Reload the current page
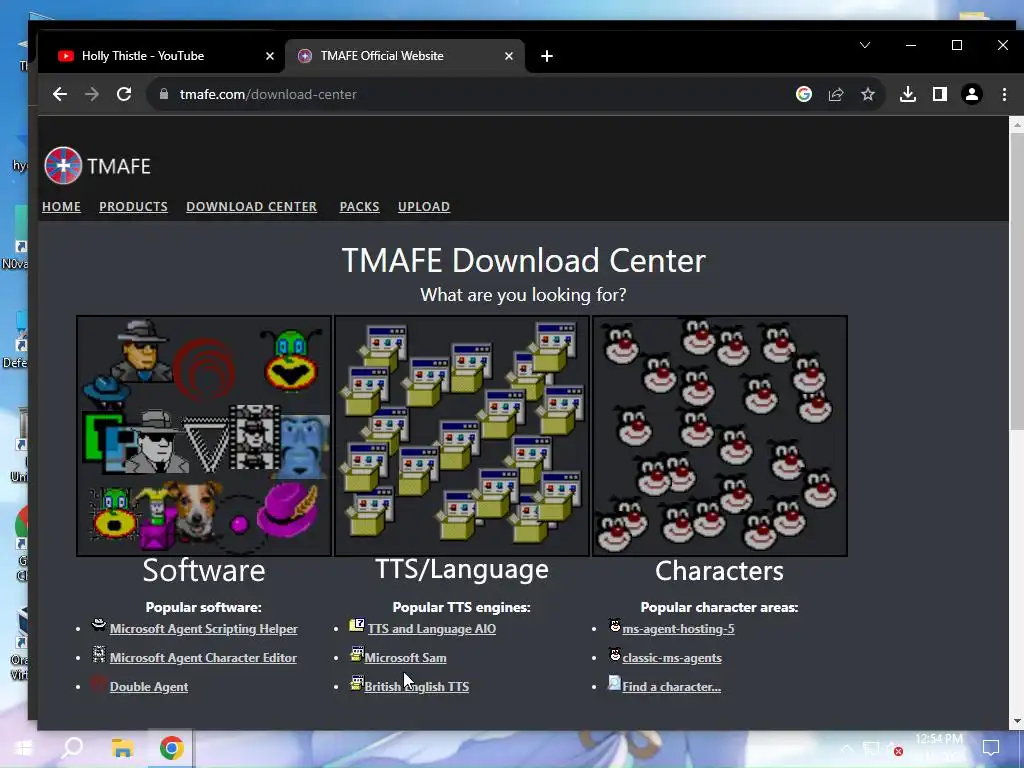1024x768 pixels. (x=124, y=94)
